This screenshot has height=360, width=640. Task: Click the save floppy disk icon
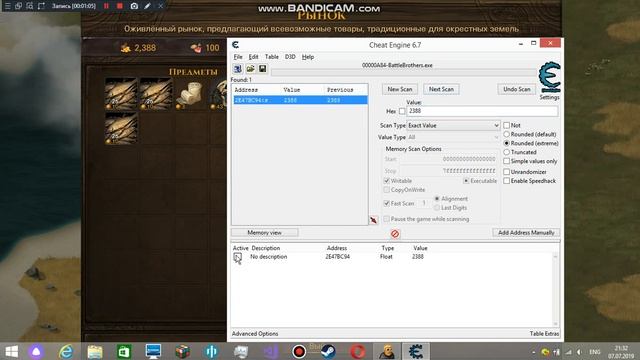[x=262, y=69]
